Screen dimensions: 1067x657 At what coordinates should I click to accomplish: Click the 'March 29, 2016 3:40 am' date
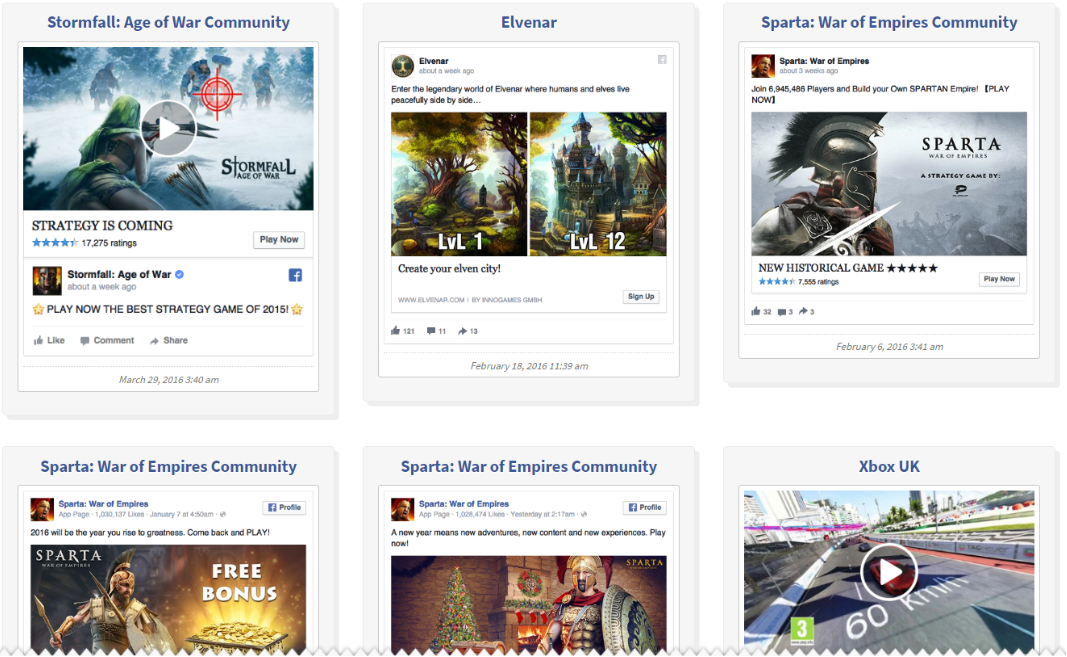(169, 380)
